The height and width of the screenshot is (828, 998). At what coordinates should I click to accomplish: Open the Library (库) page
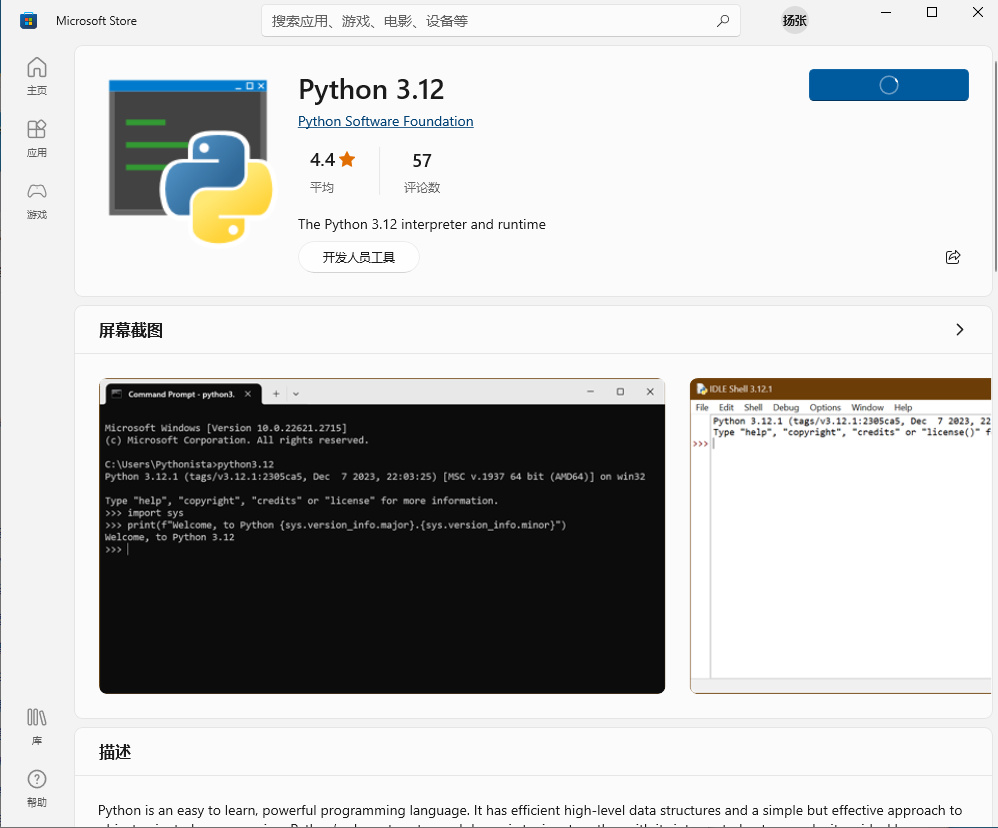[36, 726]
